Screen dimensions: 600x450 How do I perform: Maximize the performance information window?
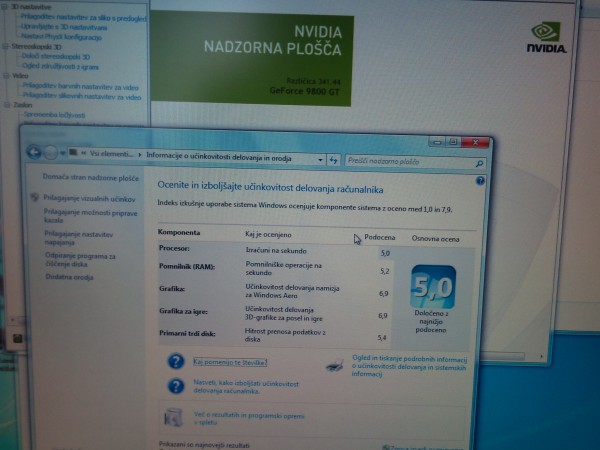tap(453, 142)
